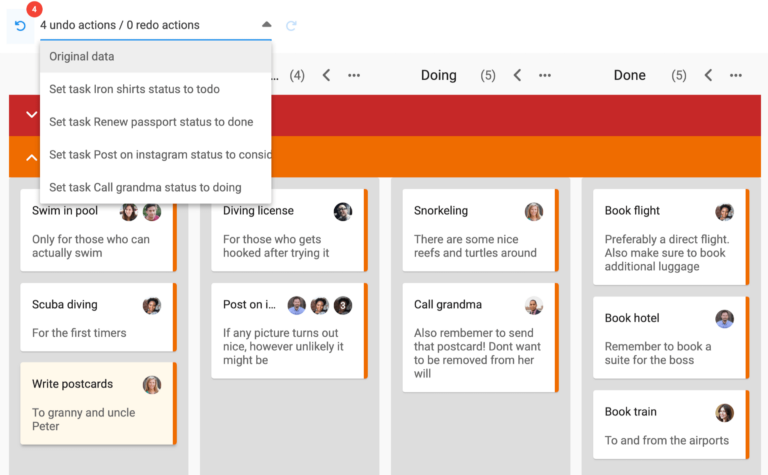
Task: Open Done column more options menu
Action: pyautogui.click(x=736, y=75)
